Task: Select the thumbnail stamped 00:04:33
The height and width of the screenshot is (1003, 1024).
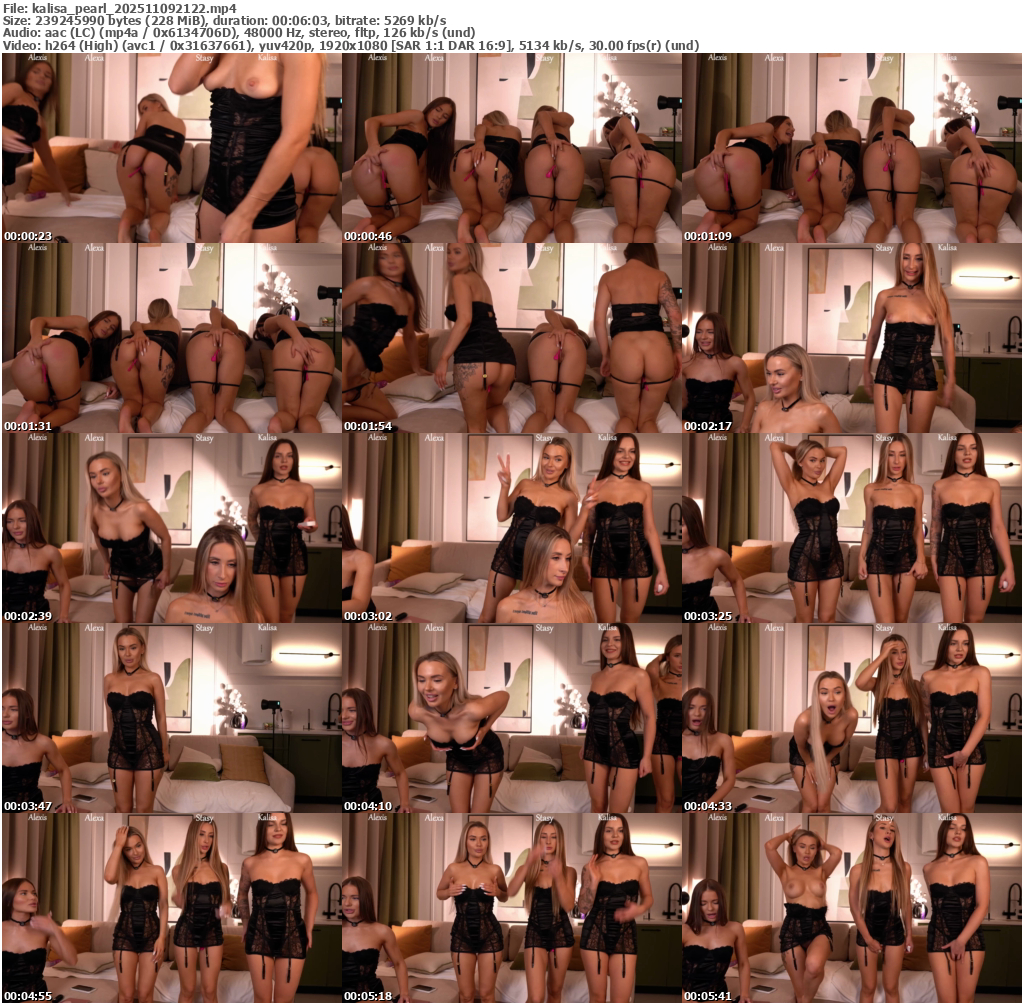Action: coord(852,718)
